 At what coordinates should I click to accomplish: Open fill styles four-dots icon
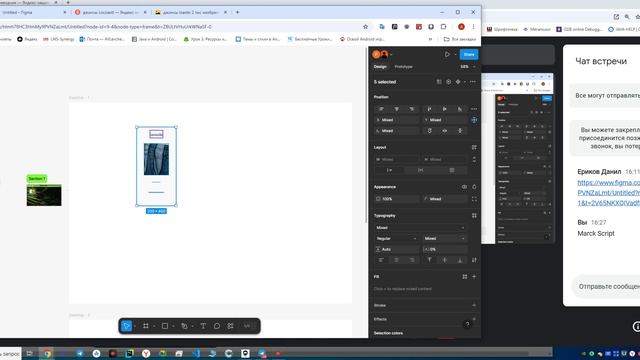coord(464,277)
